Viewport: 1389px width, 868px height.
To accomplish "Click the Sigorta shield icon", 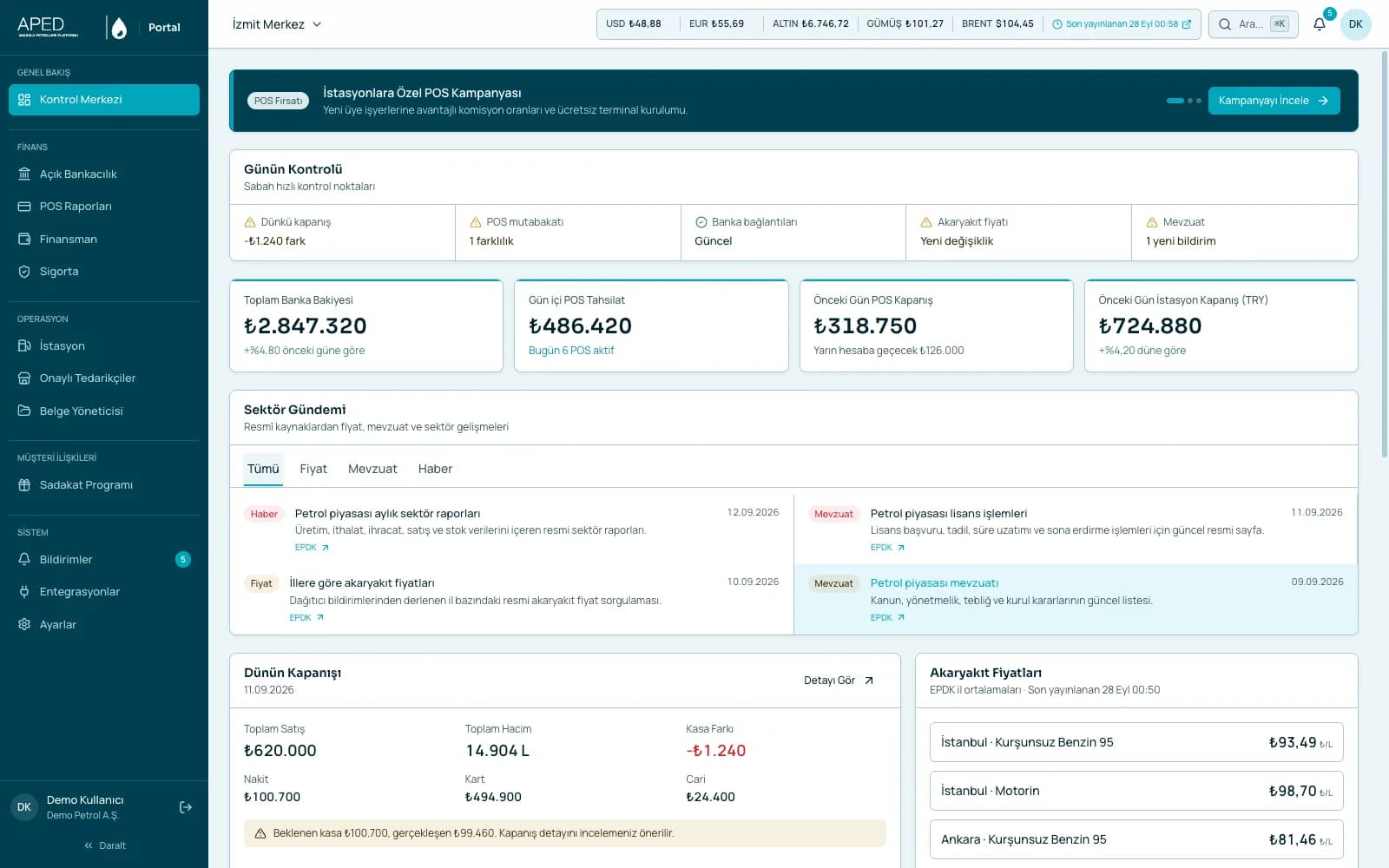I will point(24,272).
